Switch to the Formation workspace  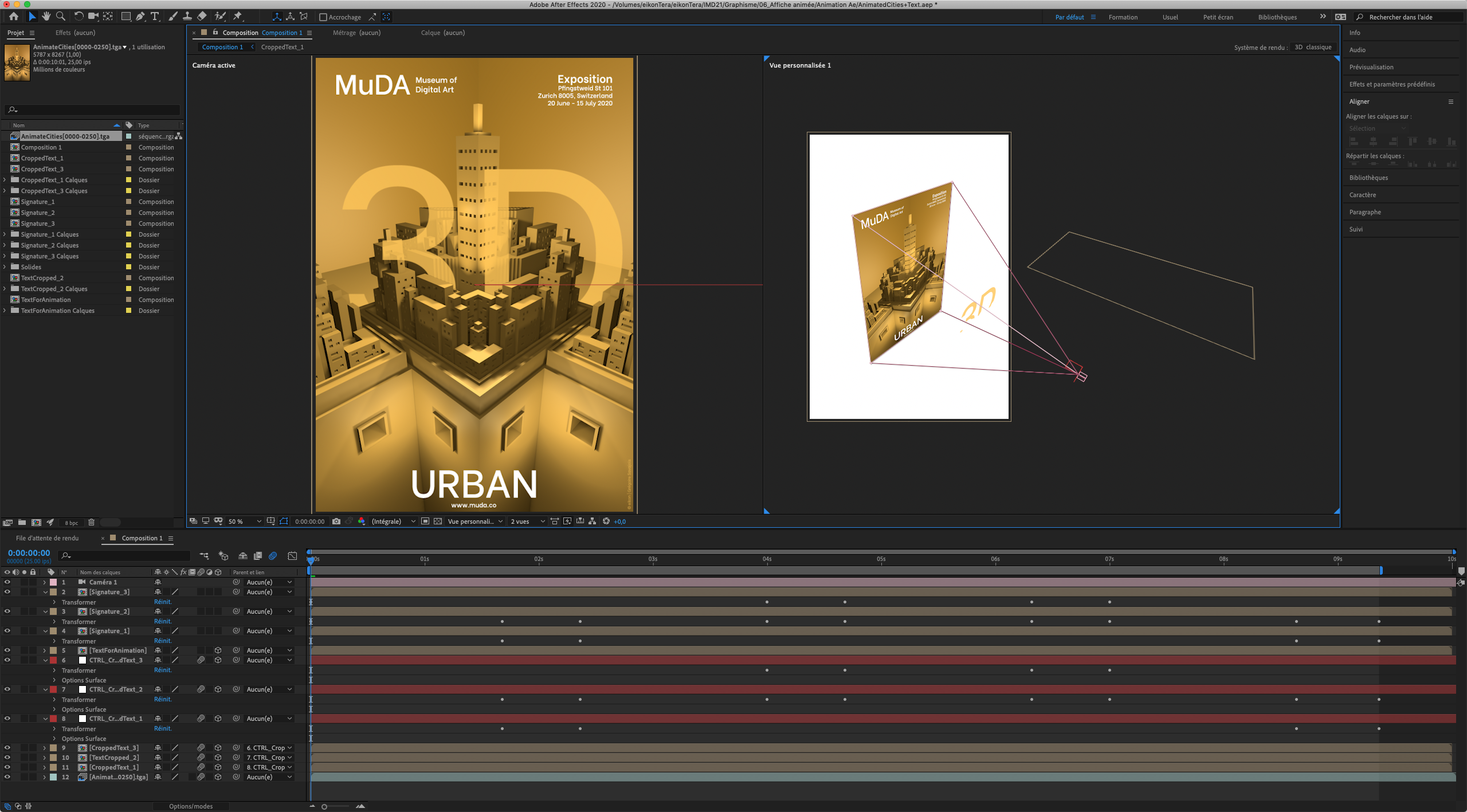pos(1123,17)
